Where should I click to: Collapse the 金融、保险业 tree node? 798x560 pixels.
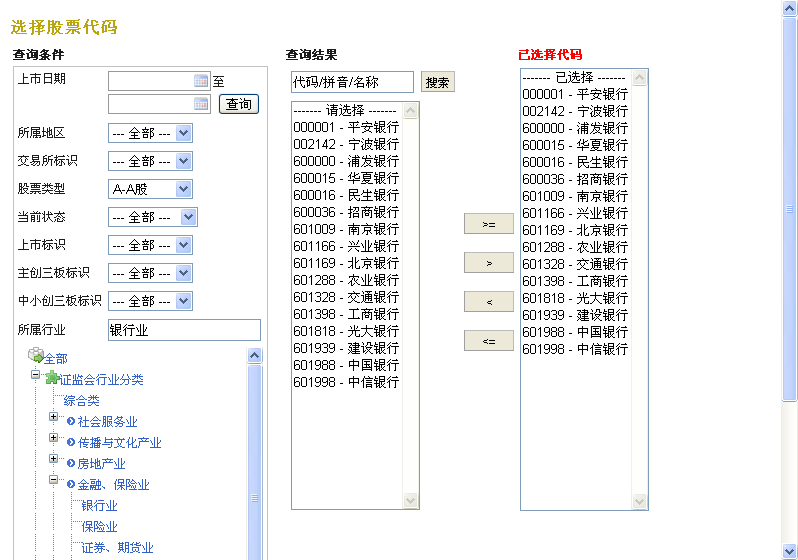53,479
